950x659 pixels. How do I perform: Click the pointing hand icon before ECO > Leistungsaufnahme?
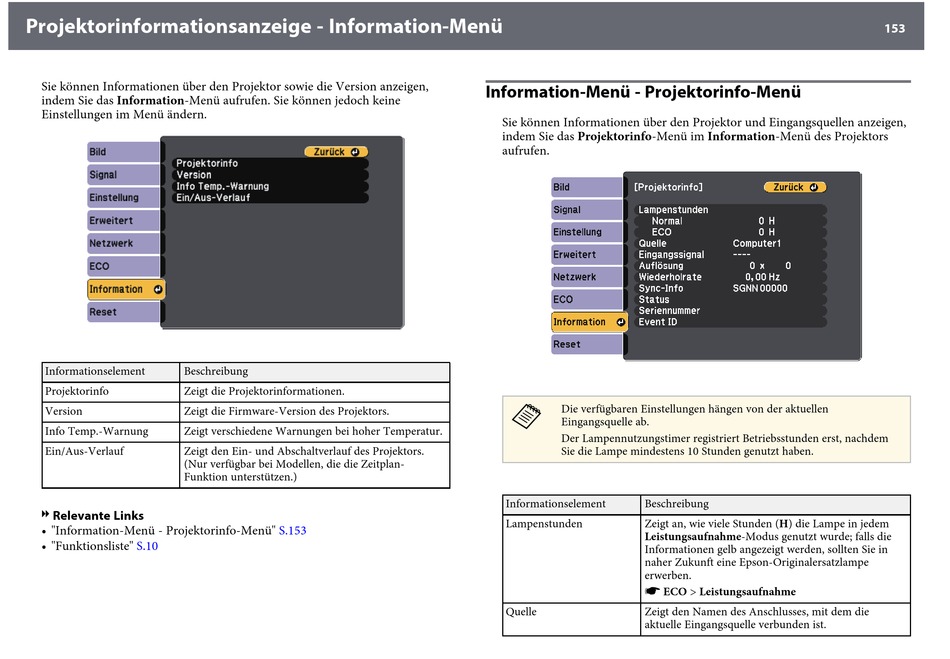652,591
